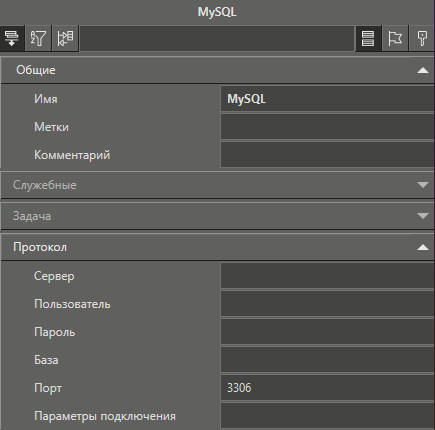Select the stacked rows list view icon
Viewport: 435px width, 430px height.
[x=368, y=38]
